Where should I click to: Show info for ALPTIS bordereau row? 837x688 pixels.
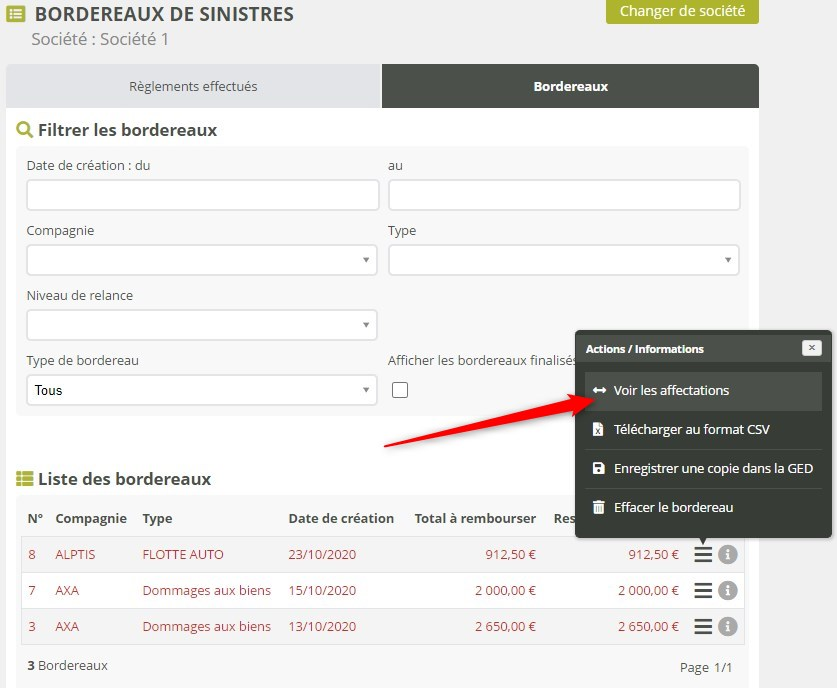tap(728, 555)
